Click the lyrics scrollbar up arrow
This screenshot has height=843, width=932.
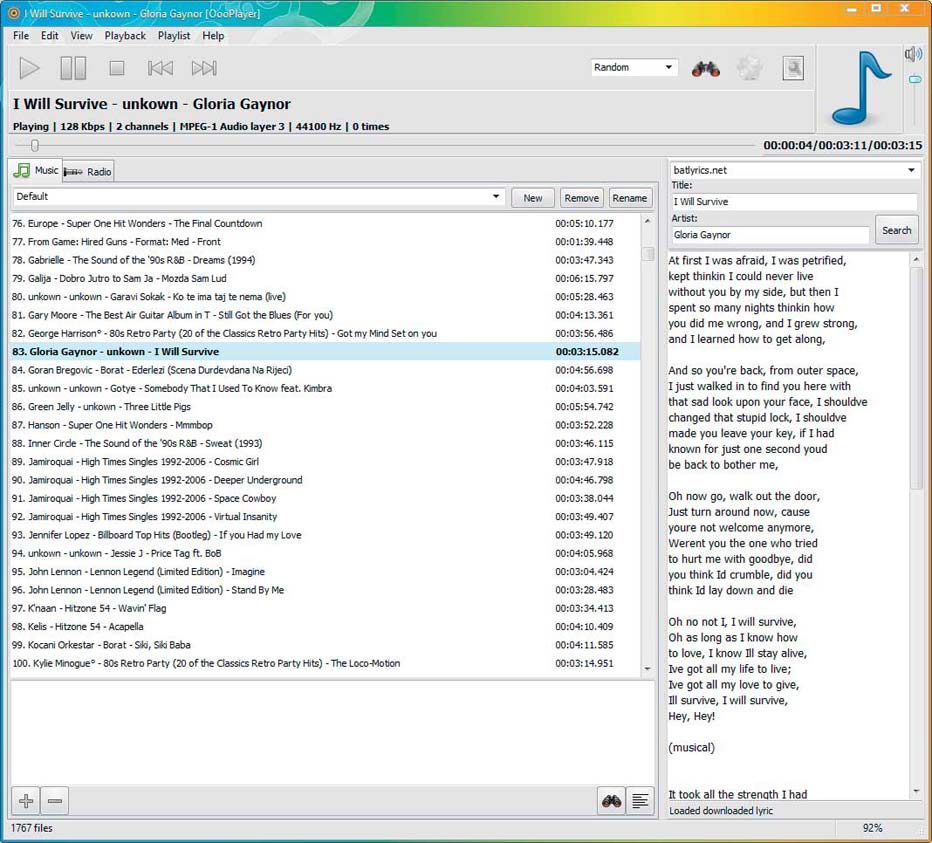point(916,260)
